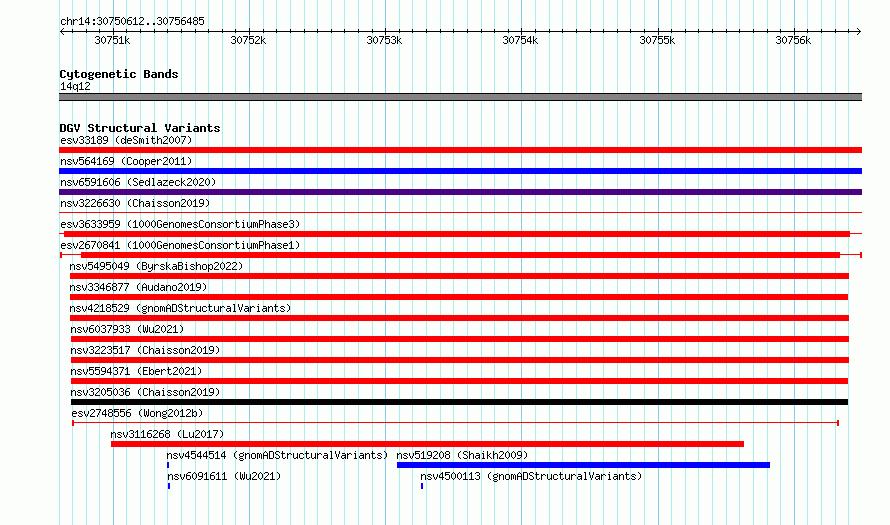Click the 30756k ruler tick label
This screenshot has width=890, height=525.
pos(794,40)
